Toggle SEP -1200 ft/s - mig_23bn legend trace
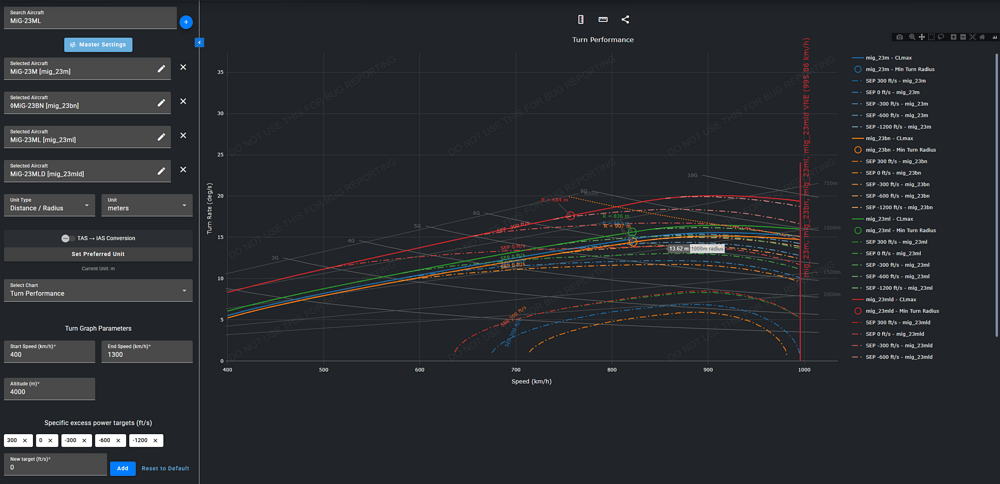The image size is (1000, 484). click(893, 207)
